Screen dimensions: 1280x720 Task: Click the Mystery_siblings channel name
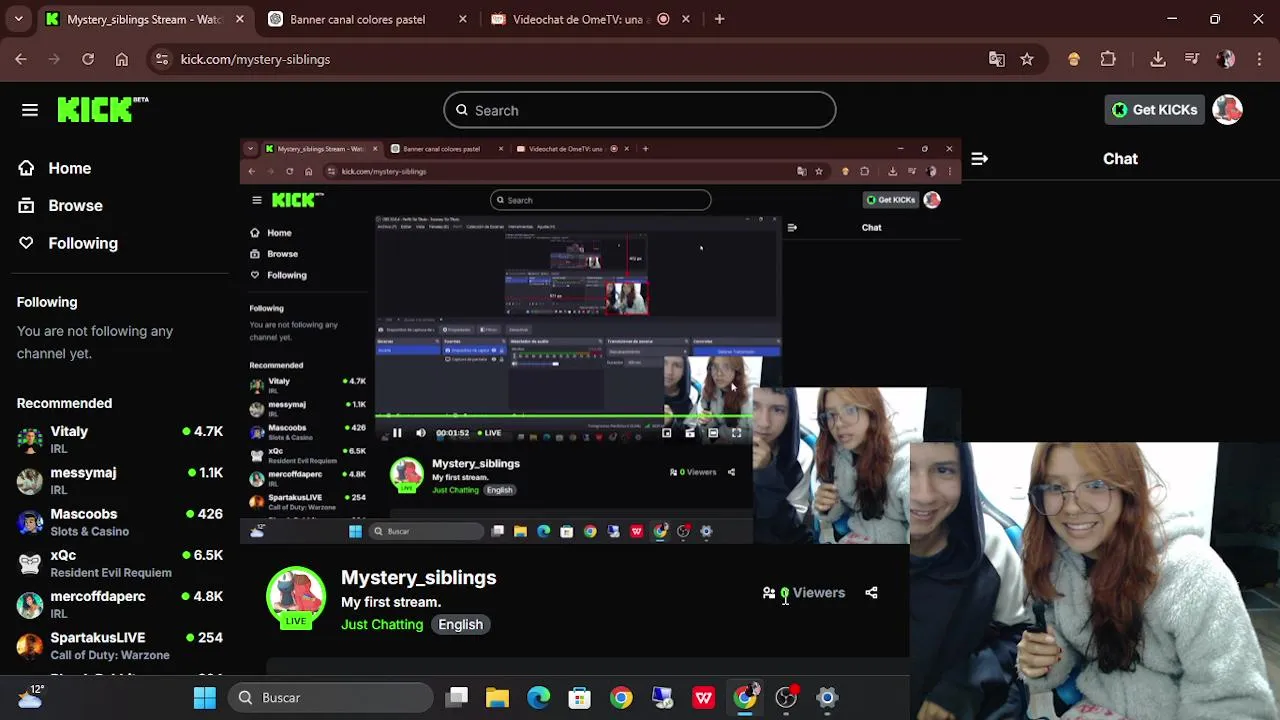coord(418,577)
